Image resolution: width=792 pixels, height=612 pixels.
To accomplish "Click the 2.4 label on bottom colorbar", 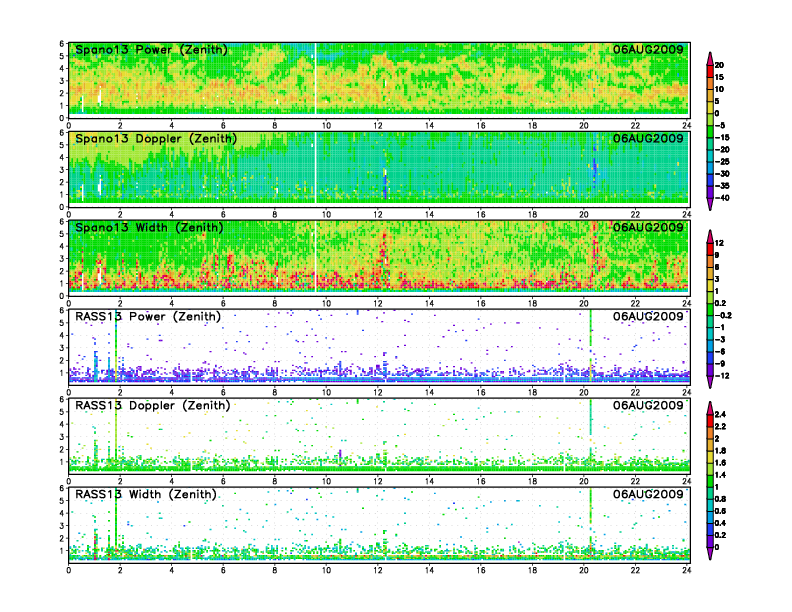I will (x=720, y=414).
